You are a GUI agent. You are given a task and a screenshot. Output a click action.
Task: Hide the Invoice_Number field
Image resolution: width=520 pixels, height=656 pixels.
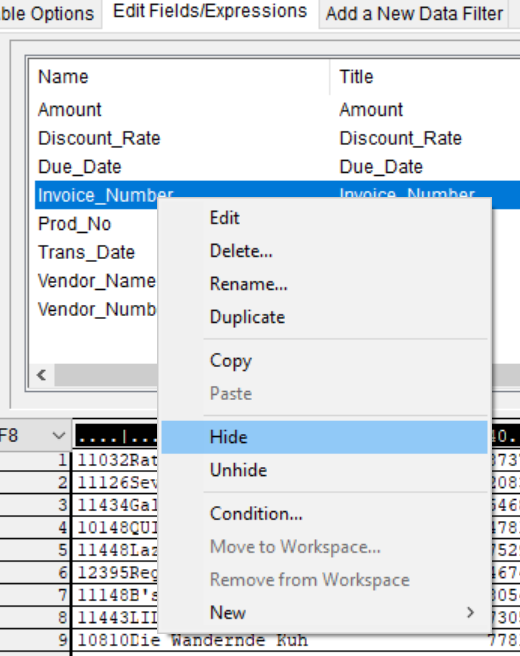pyautogui.click(x=324, y=437)
